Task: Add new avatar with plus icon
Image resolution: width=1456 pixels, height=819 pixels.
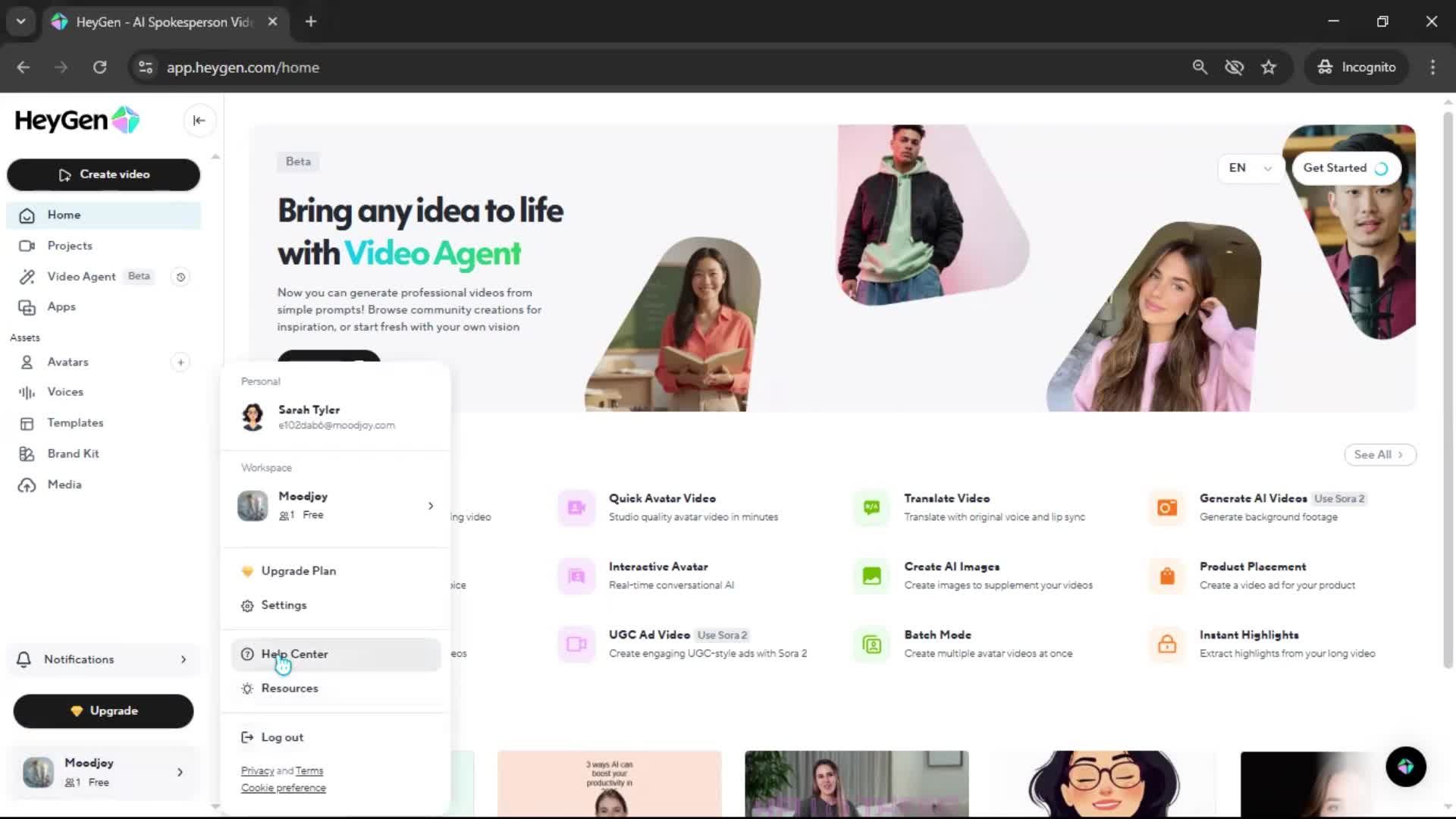Action: point(180,362)
